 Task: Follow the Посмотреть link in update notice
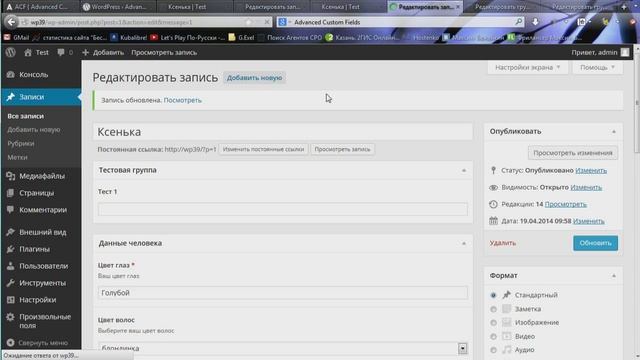pos(182,100)
